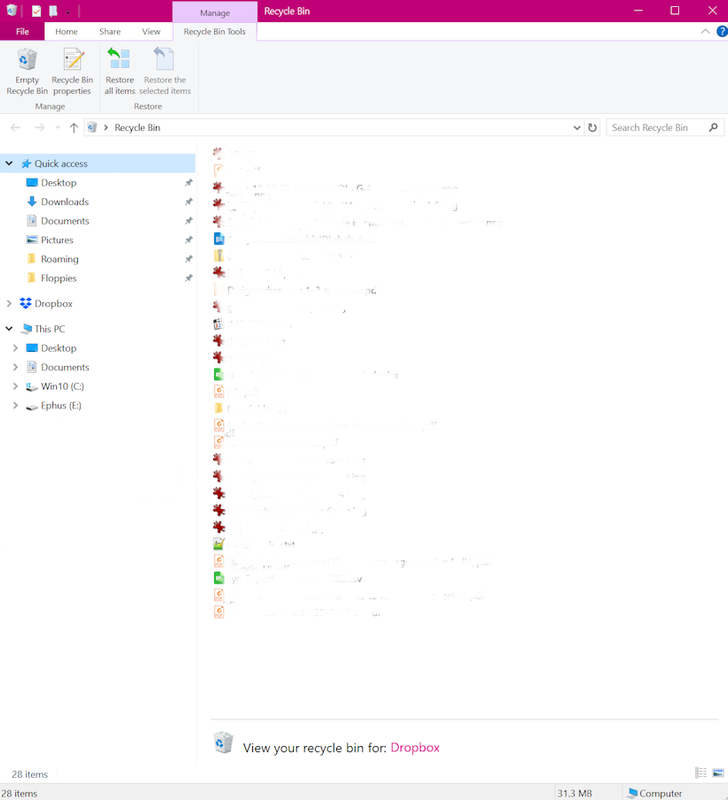Viewport: 728px width, 800px height.
Task: Select Dropbox in navigation pane
Action: tap(54, 304)
